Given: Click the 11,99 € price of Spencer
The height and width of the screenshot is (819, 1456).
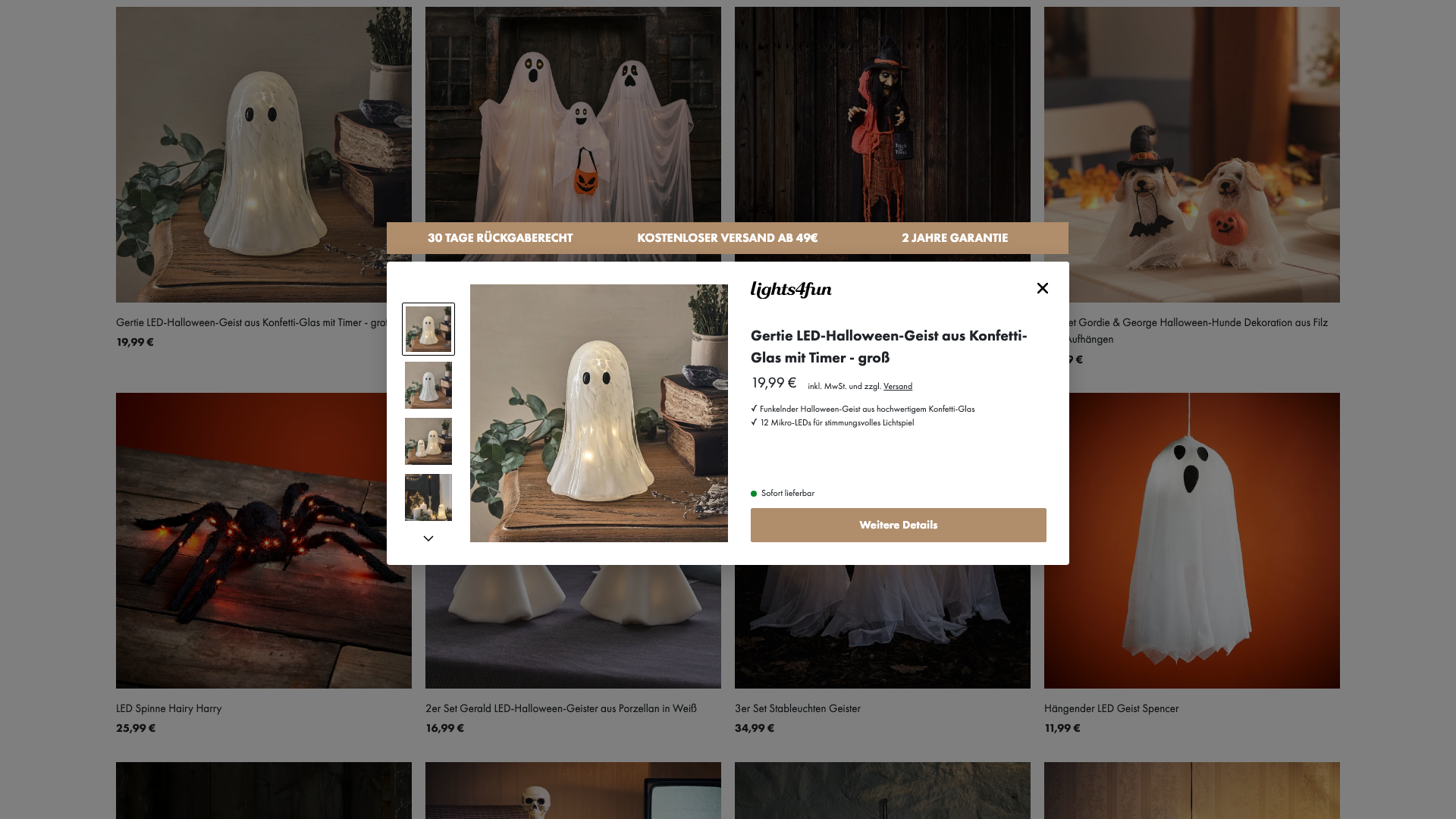Looking at the screenshot, I should (1062, 728).
